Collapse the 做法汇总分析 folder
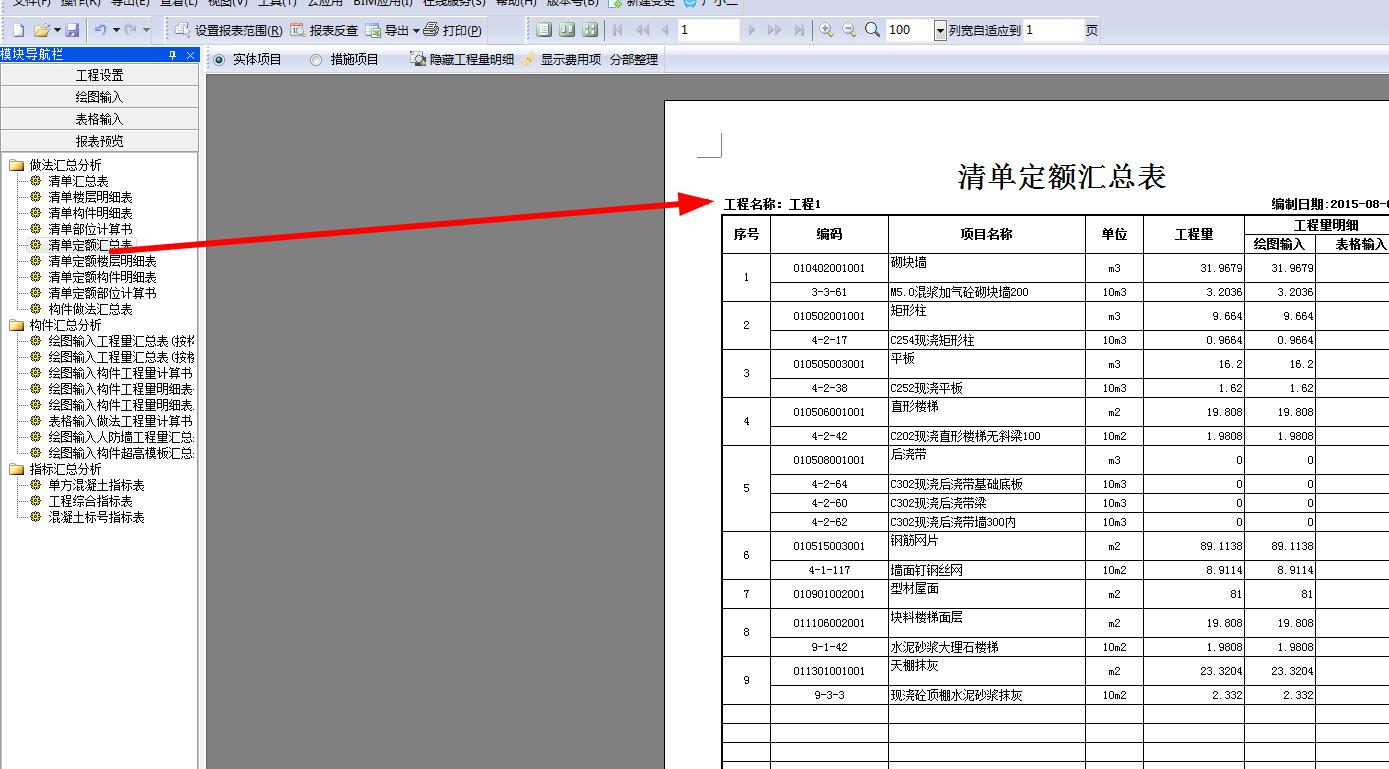Screen dimensions: 1389x769 click(x=16, y=165)
